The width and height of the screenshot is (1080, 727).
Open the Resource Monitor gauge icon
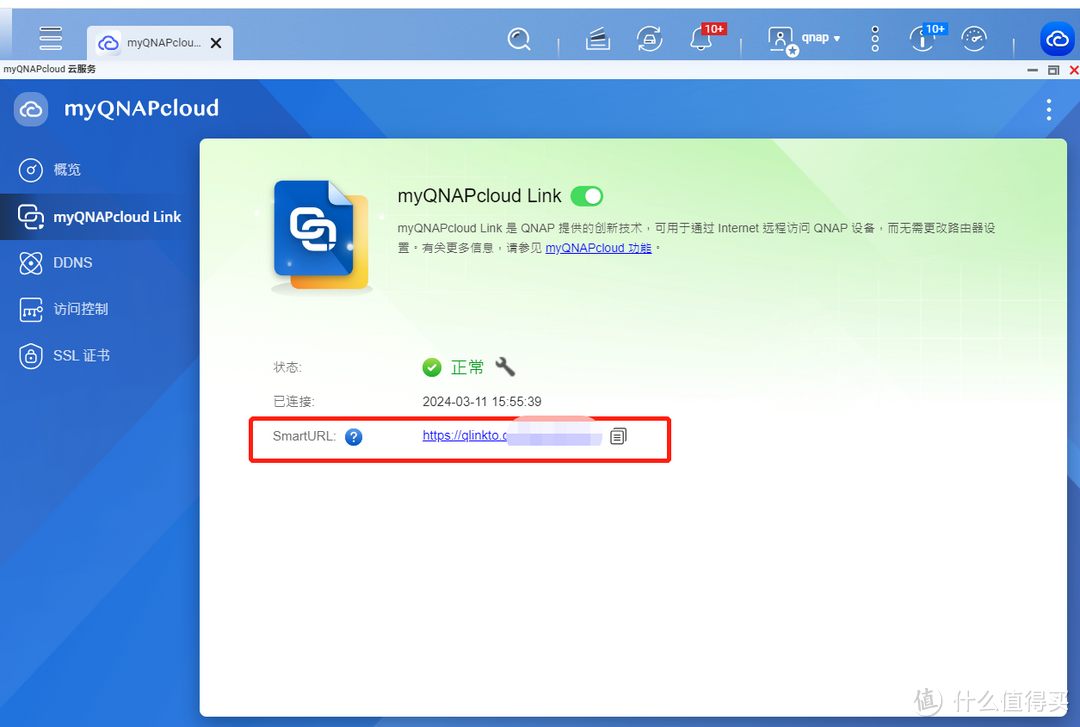(x=974, y=38)
